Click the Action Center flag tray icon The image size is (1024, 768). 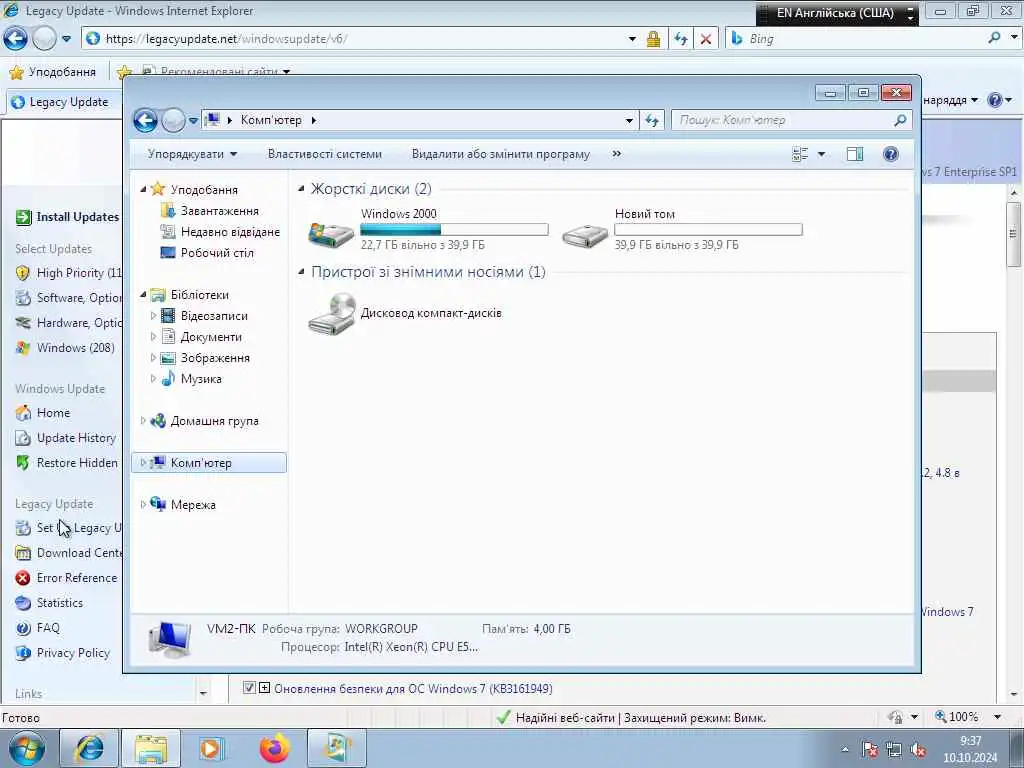(869, 750)
